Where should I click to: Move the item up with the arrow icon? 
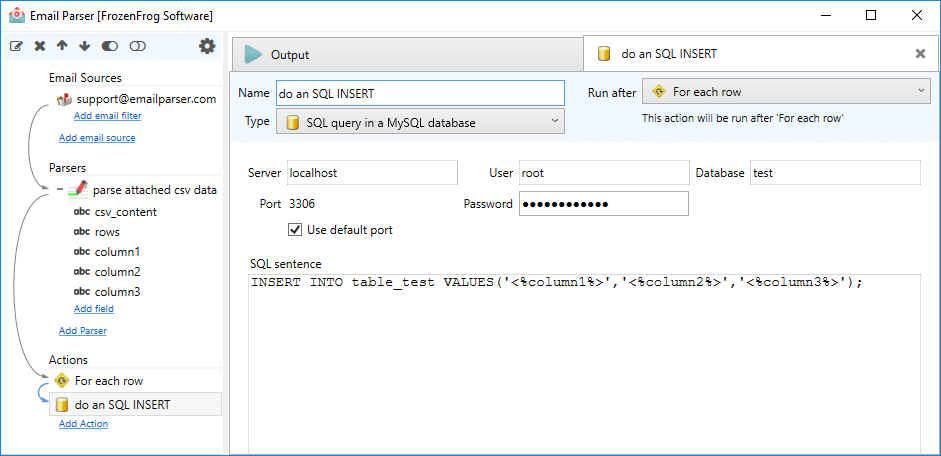tap(62, 46)
